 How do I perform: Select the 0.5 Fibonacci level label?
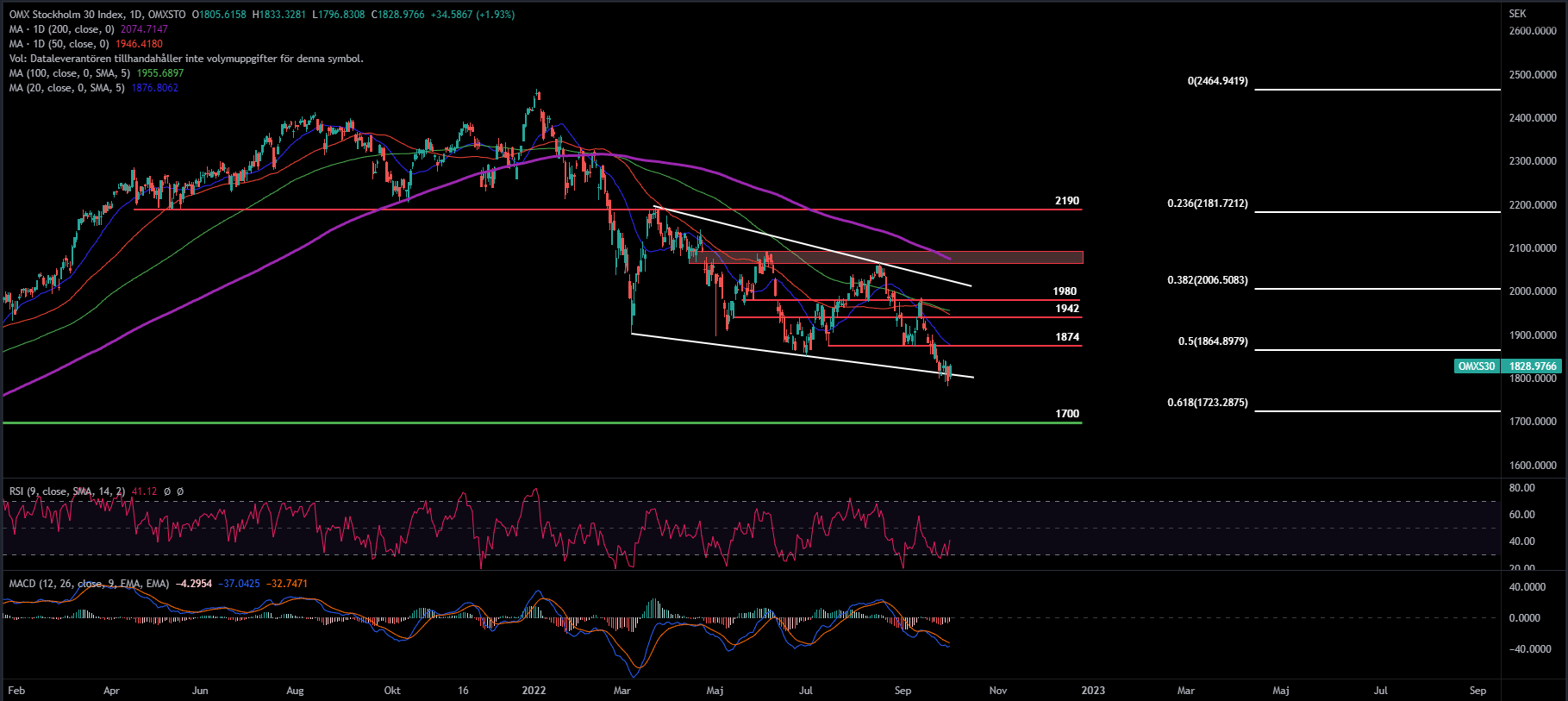click(x=1212, y=341)
